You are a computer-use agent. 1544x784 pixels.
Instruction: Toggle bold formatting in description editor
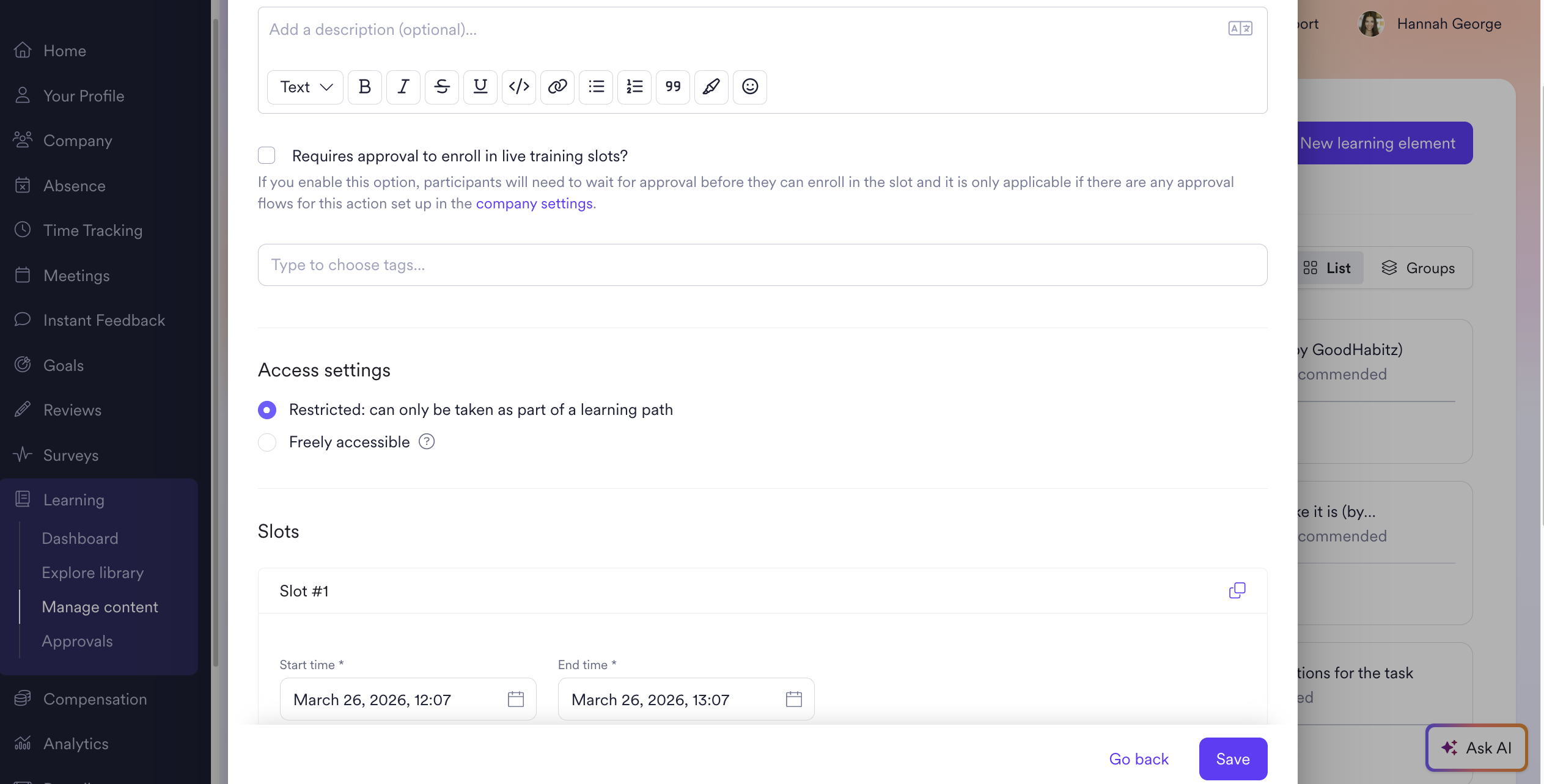364,87
